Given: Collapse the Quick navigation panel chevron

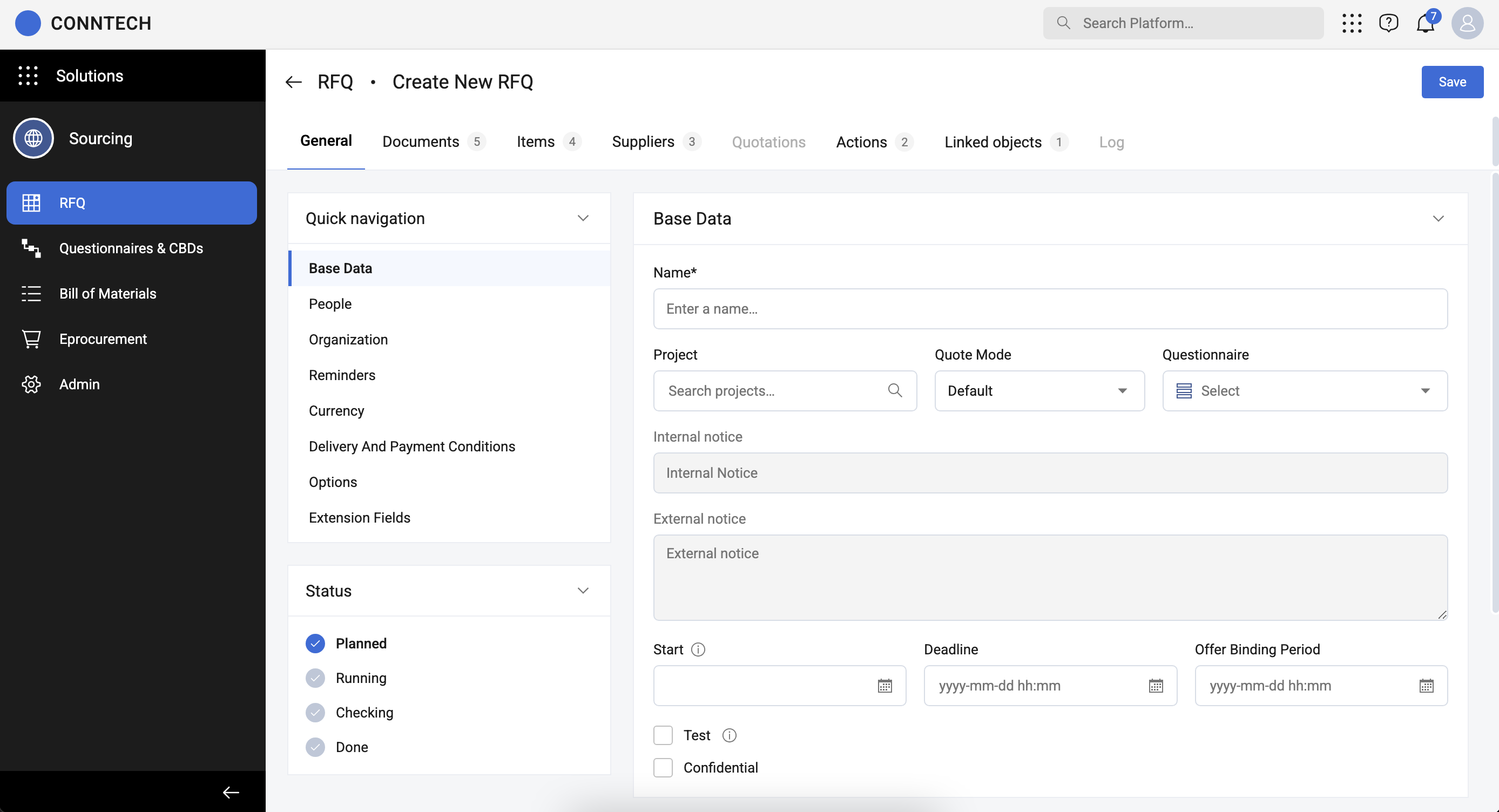Looking at the screenshot, I should [x=583, y=218].
